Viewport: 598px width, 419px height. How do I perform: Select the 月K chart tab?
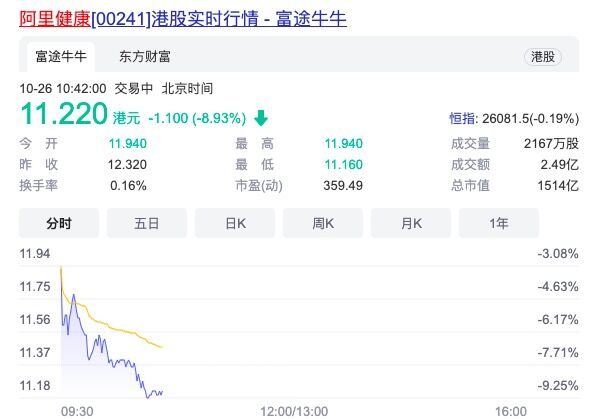[411, 223]
